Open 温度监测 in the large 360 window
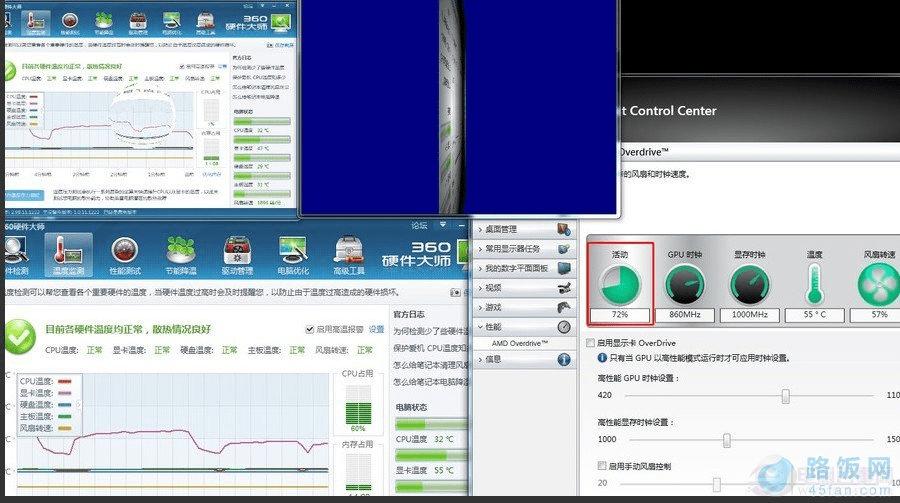Viewport: 900px width, 503px height. coord(68,256)
